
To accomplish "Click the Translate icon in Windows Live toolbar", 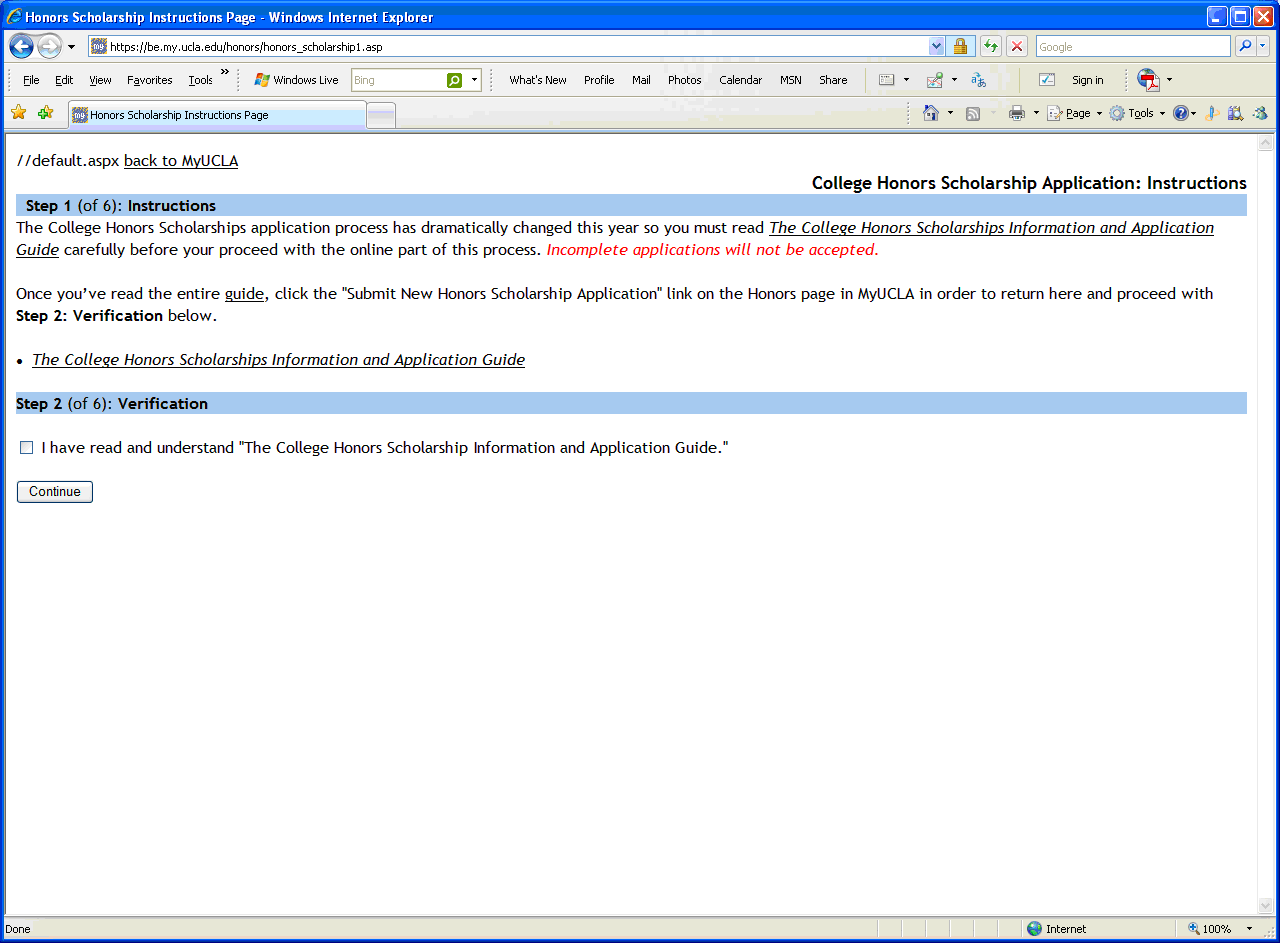I will 978,80.
